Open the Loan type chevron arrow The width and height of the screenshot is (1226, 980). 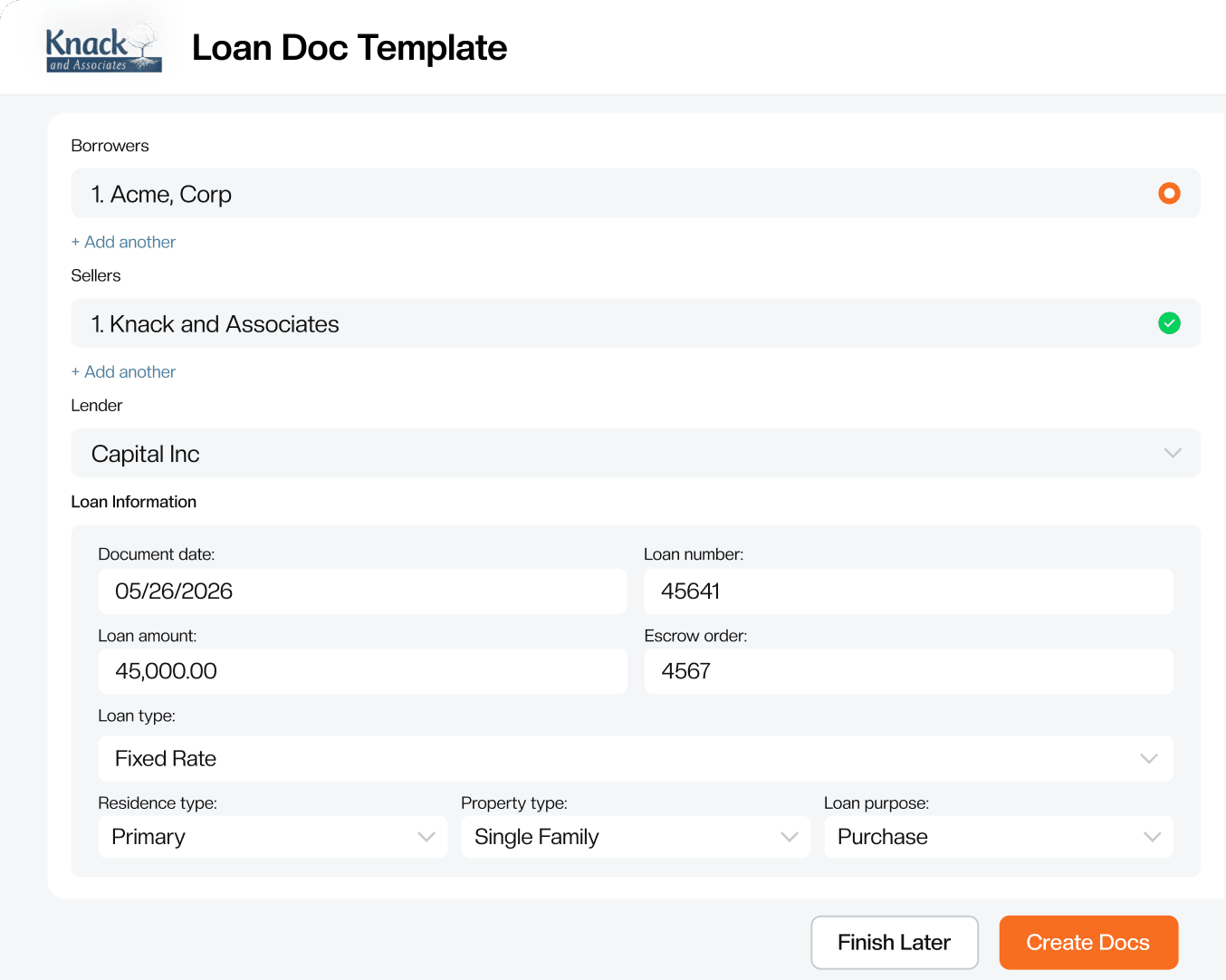1149,759
